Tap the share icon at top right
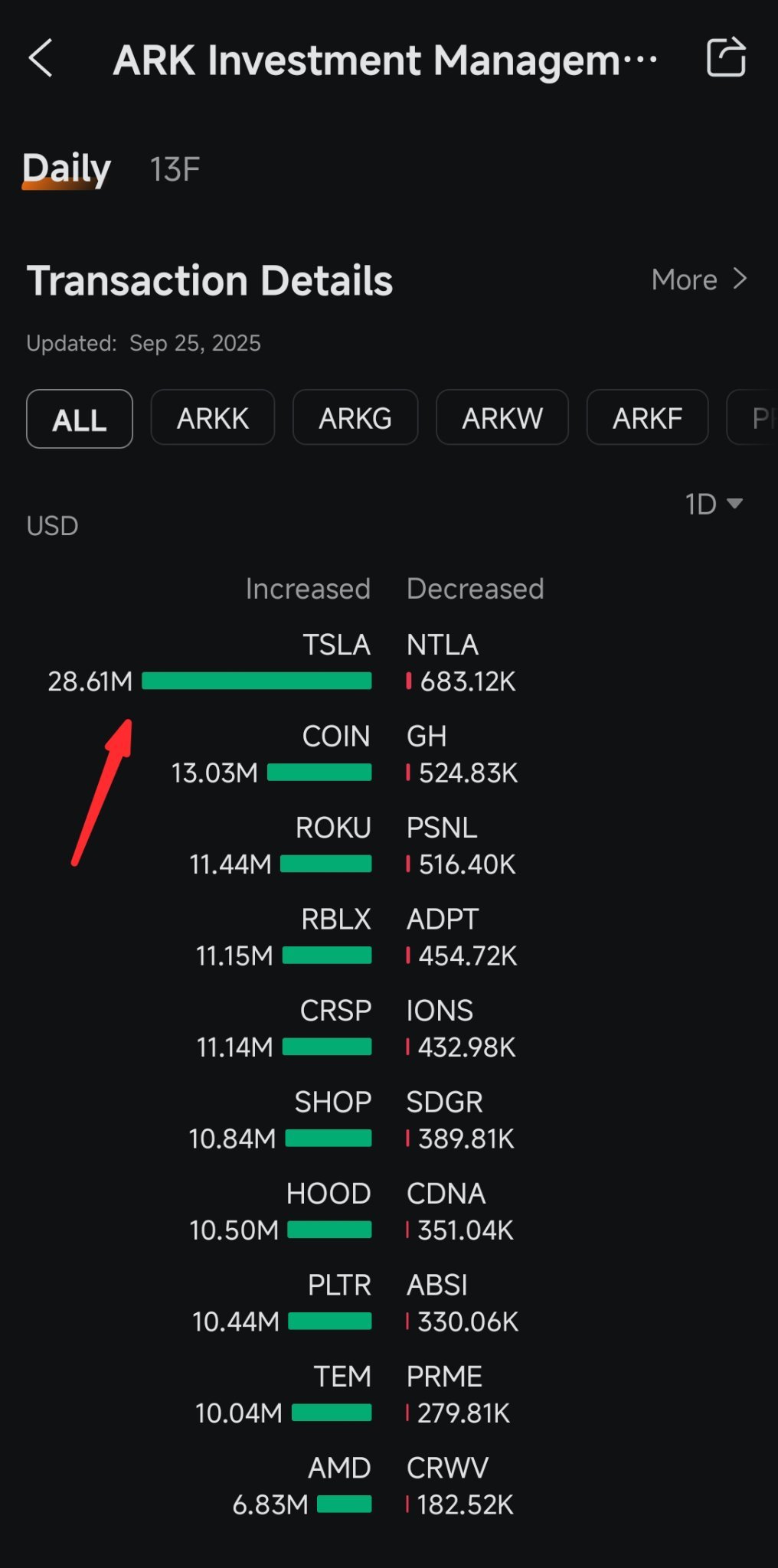Screen dimensions: 778x1568 [x=725, y=57]
